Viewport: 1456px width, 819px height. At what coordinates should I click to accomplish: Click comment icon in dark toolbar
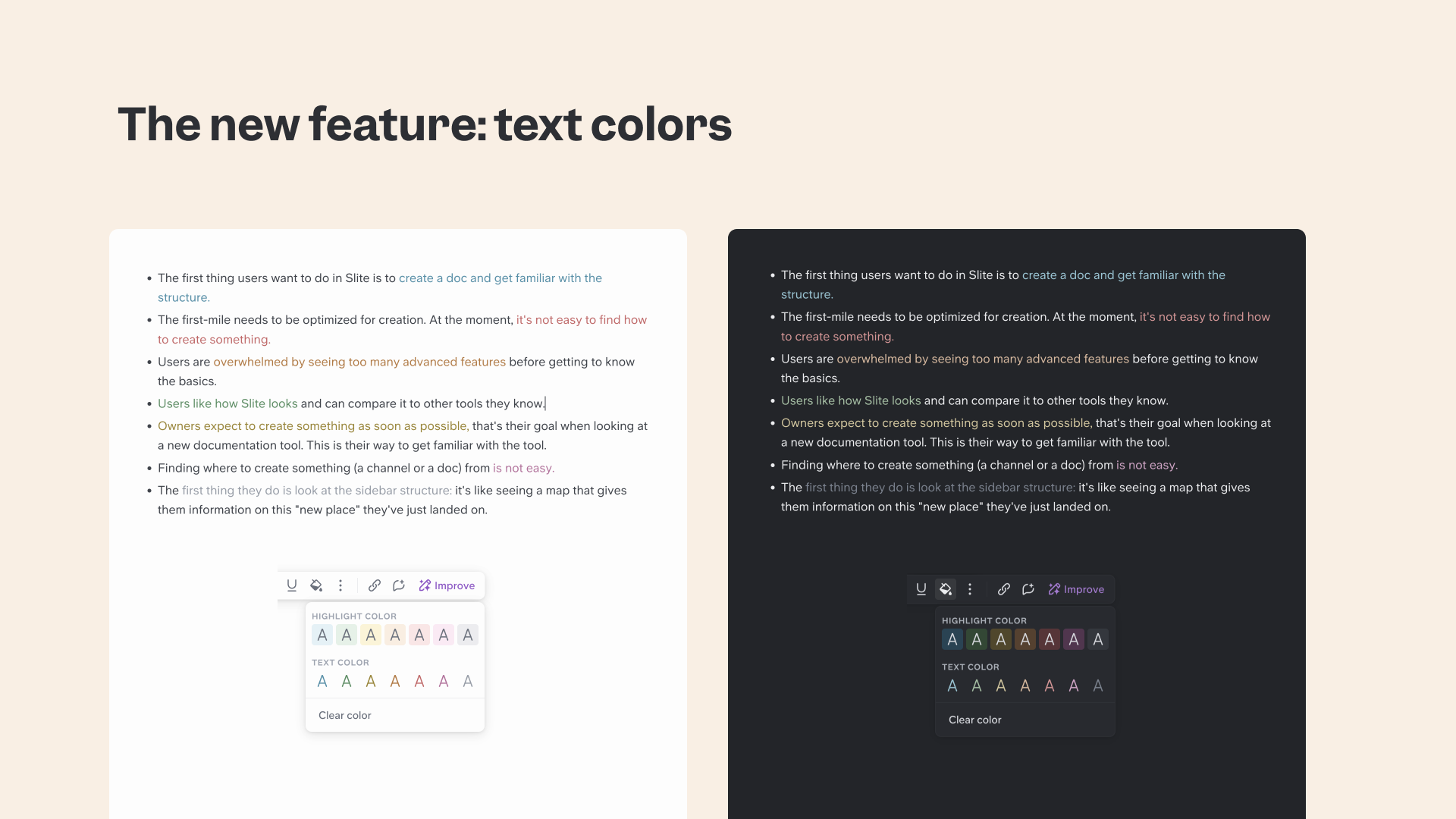(1028, 589)
